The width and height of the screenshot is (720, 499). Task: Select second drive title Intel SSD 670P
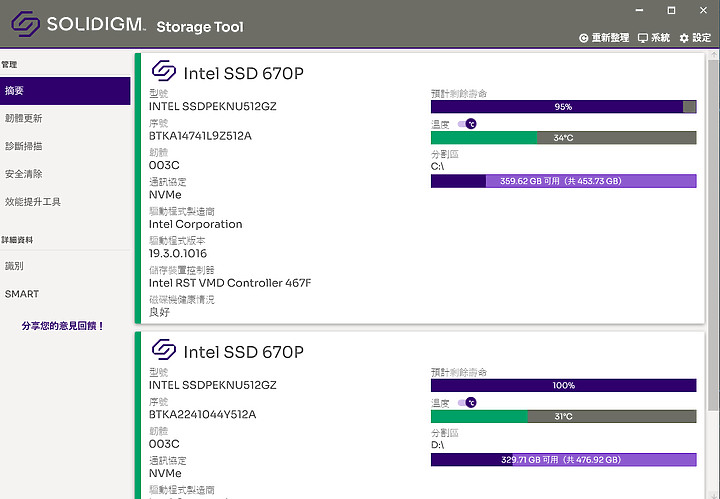coord(243,352)
